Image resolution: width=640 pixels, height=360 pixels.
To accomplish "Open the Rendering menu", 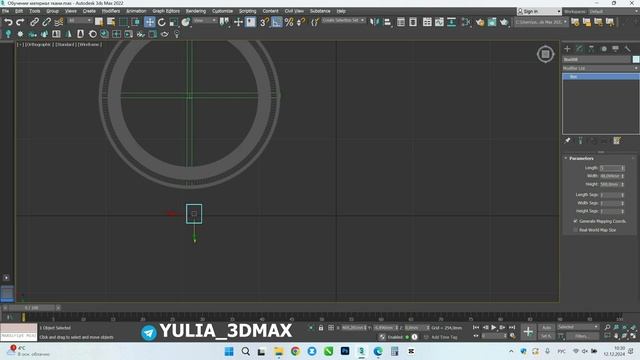I will click(x=196, y=11).
